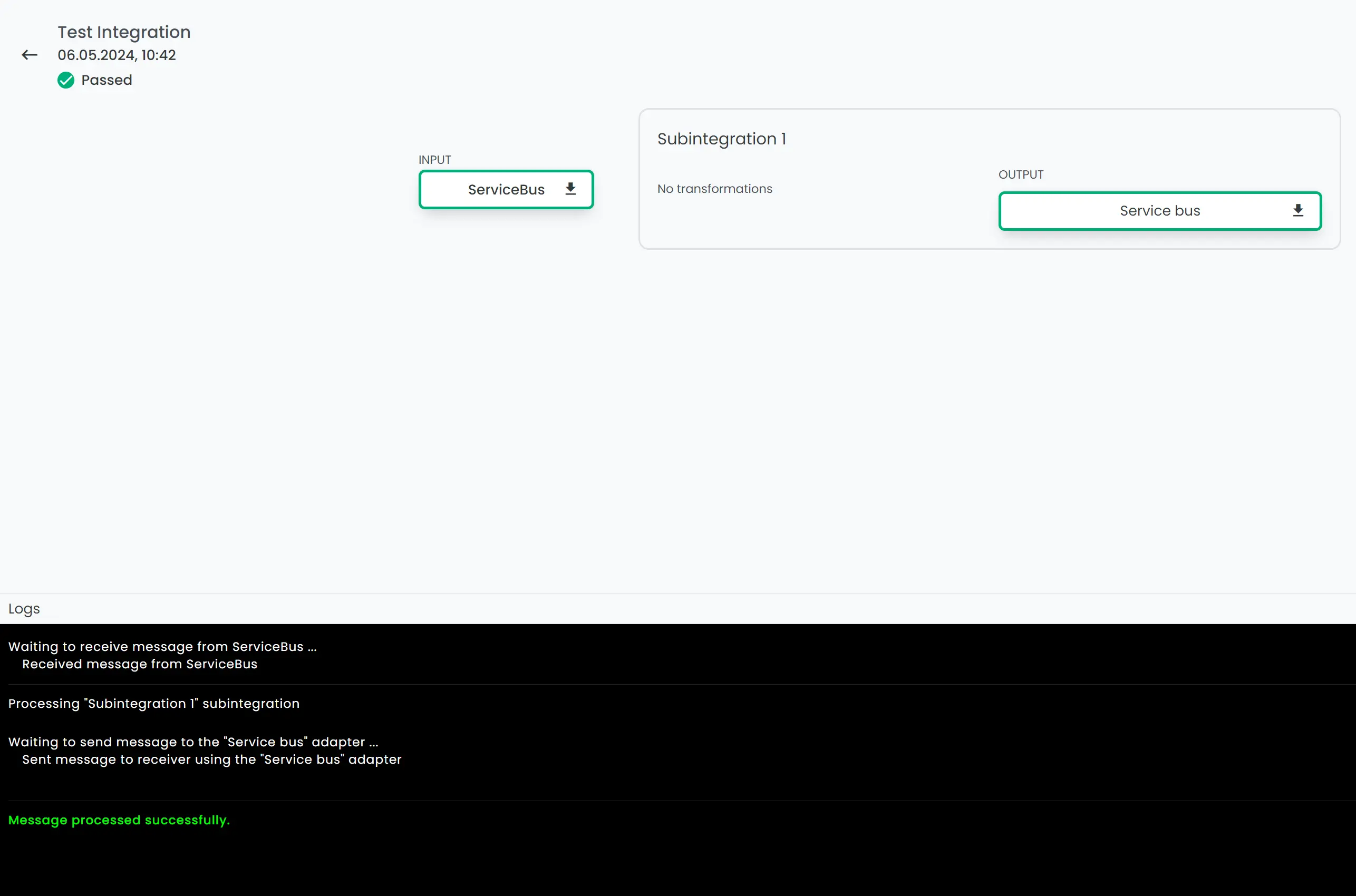Click the date 06.05.2024, 10:42

(x=117, y=55)
